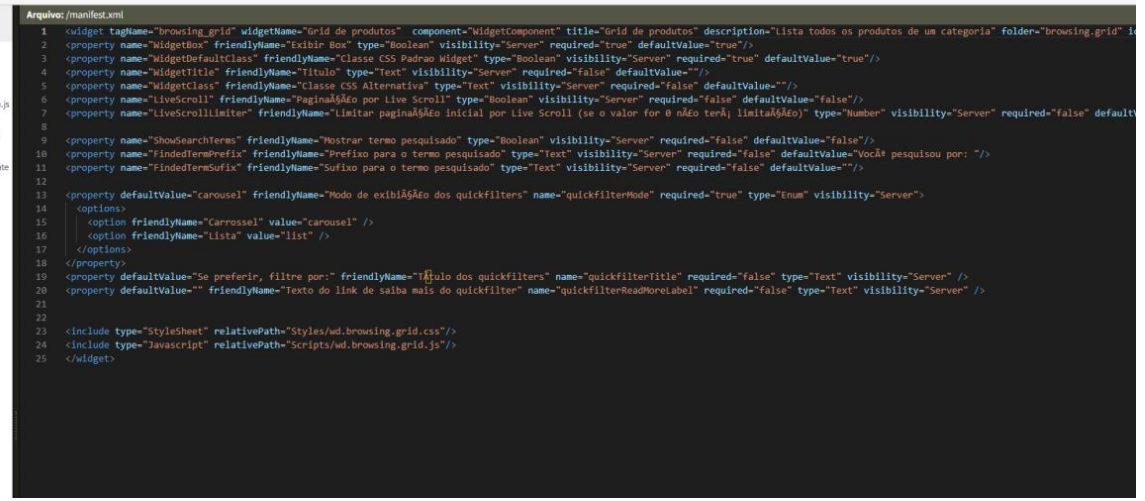Click line number 12 in the gutter
Screen dimensions: 1145x501
tap(42, 181)
